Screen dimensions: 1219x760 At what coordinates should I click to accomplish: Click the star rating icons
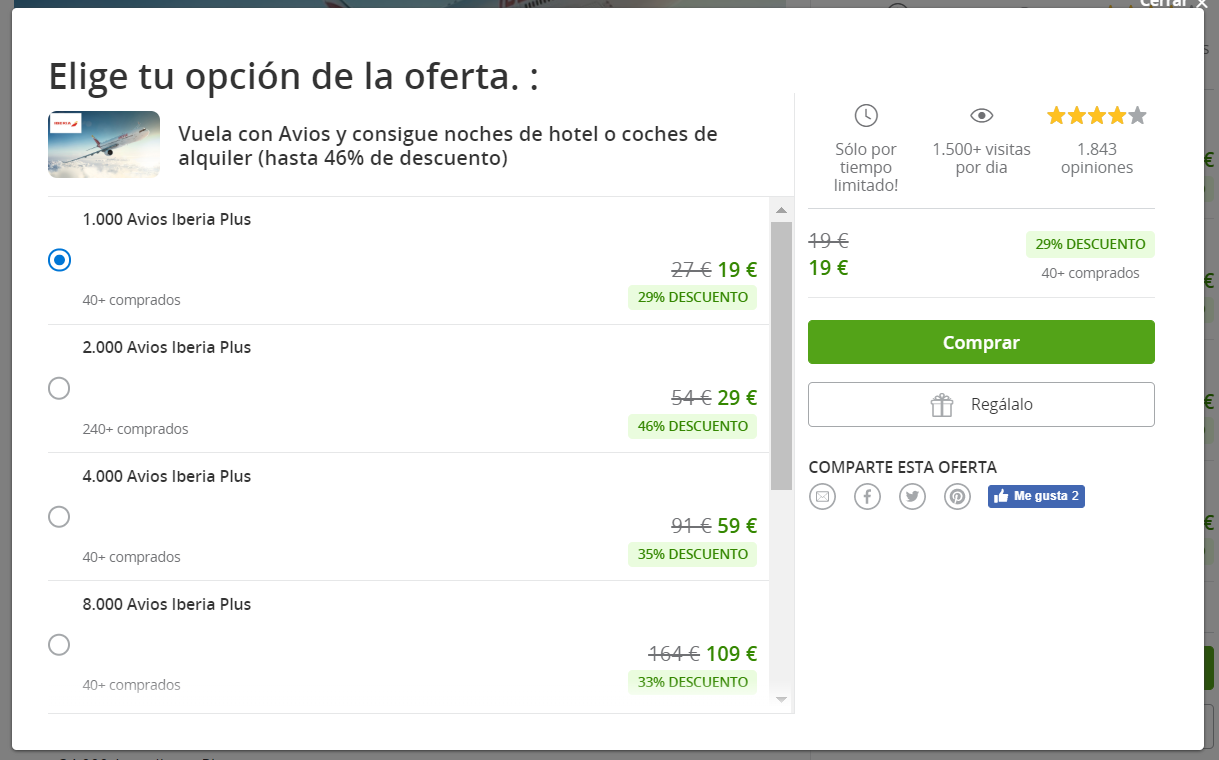[1096, 115]
